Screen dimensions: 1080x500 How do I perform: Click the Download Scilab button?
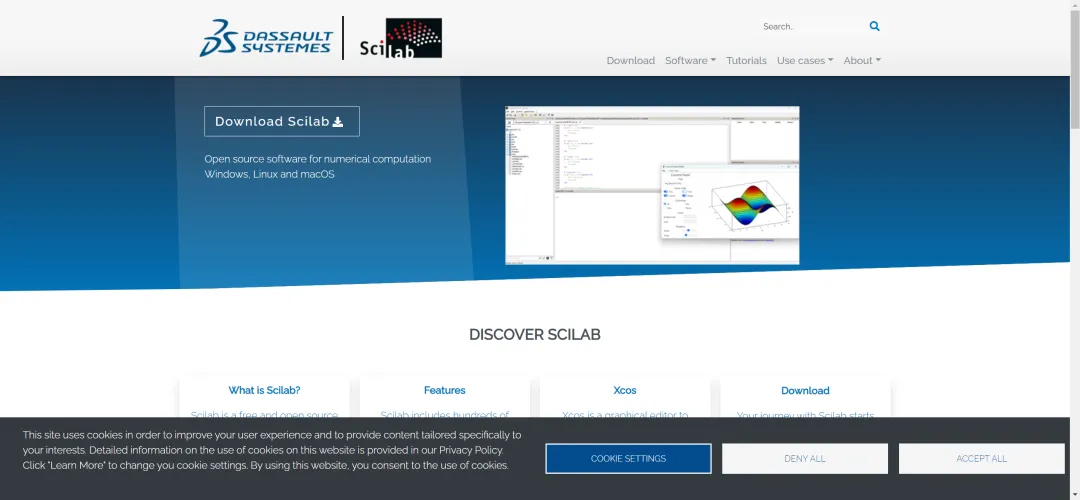pyautogui.click(x=282, y=121)
